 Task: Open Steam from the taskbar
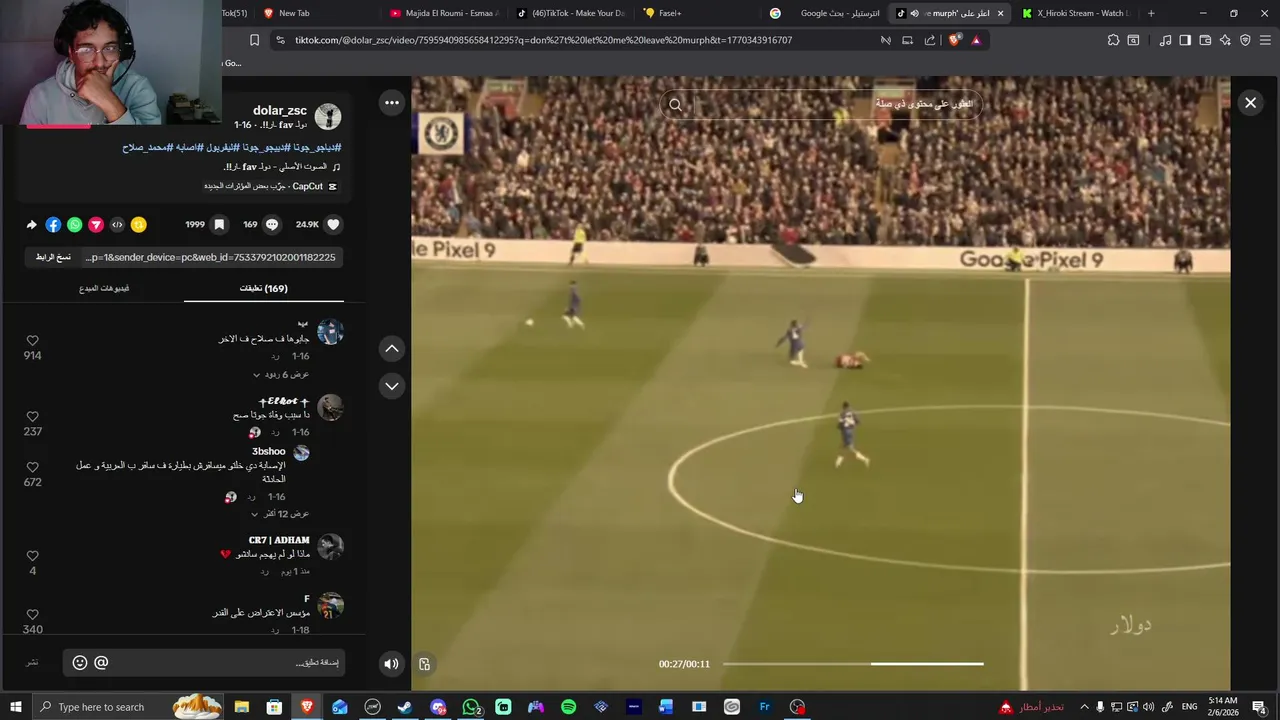405,707
